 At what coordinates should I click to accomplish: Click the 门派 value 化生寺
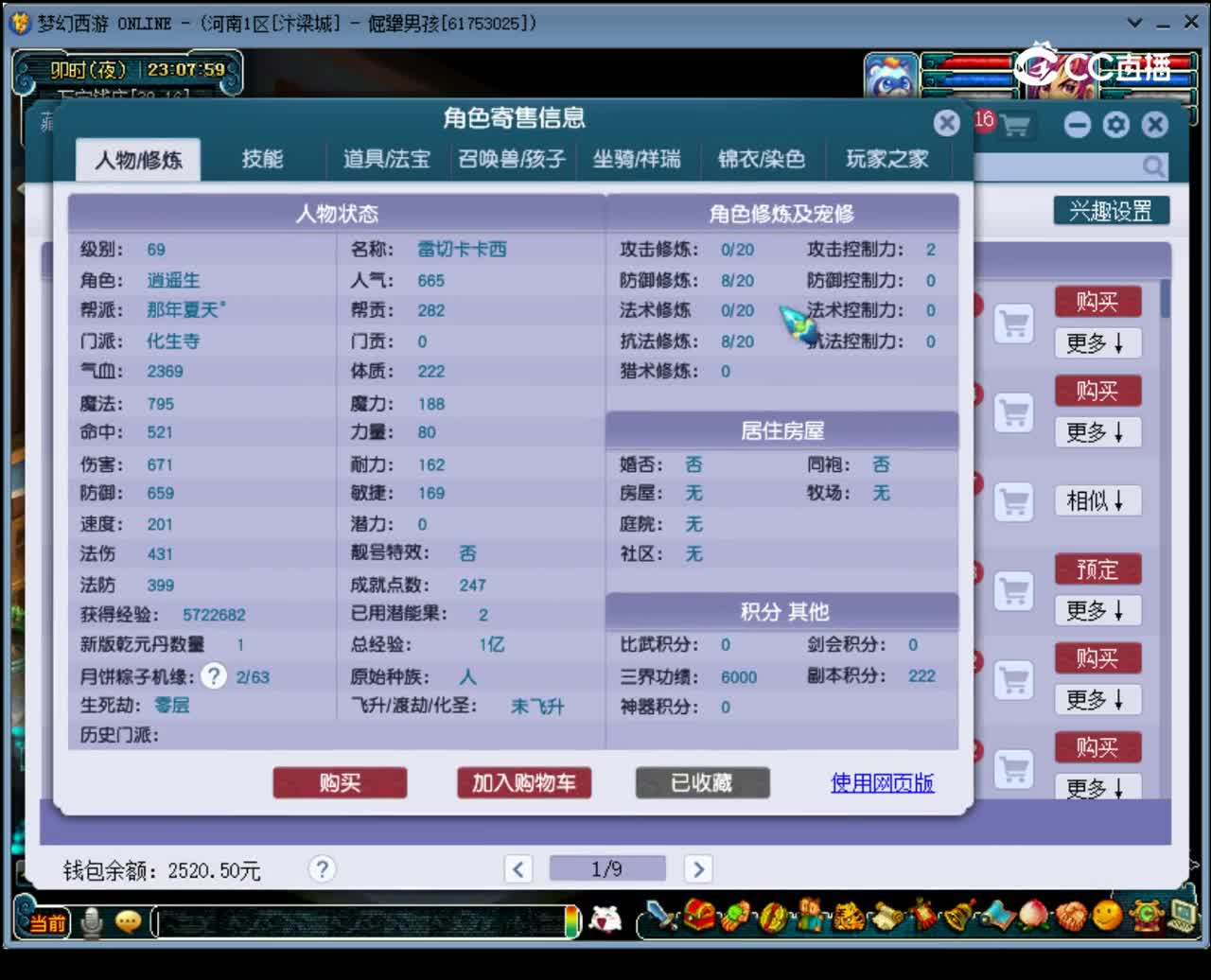173,341
